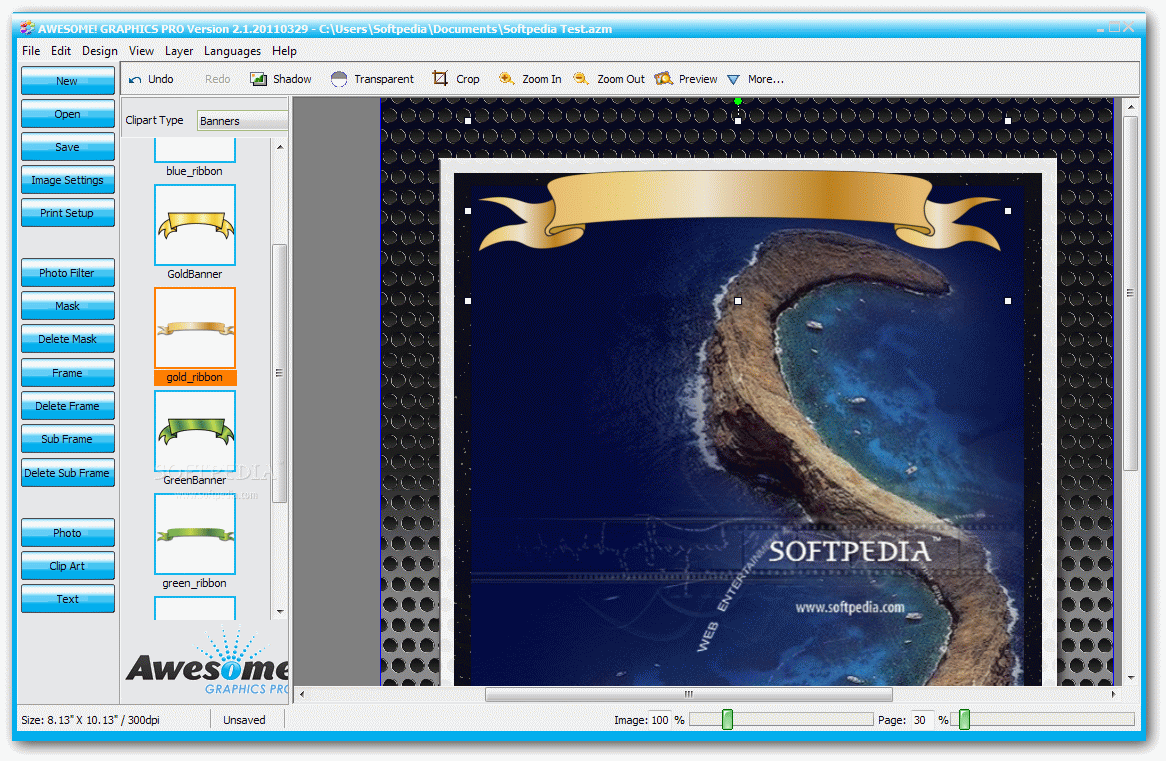Select the green_ribbon clipart thumbnail
The image size is (1166, 761).
point(195,534)
